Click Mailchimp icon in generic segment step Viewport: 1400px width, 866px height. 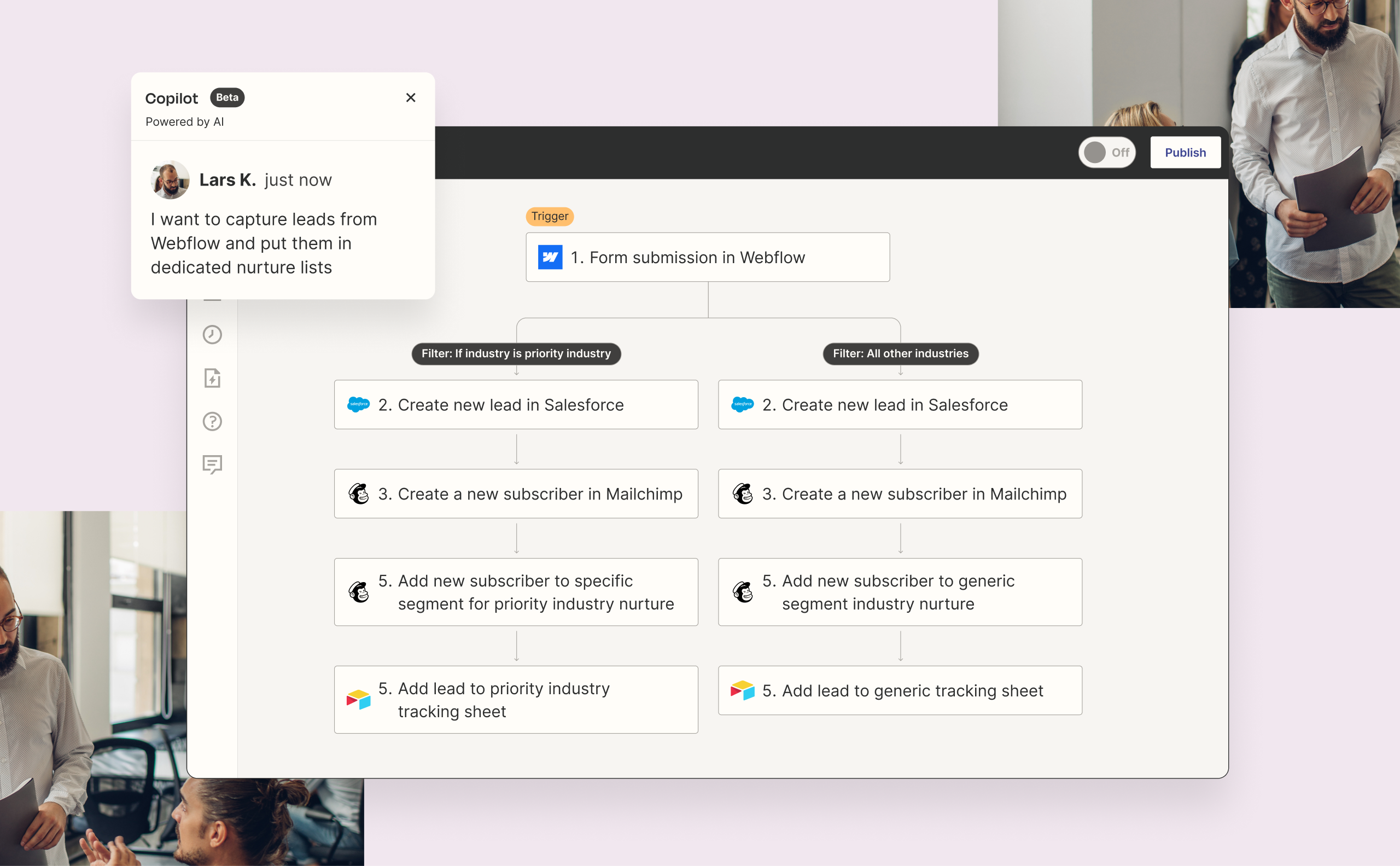743,592
